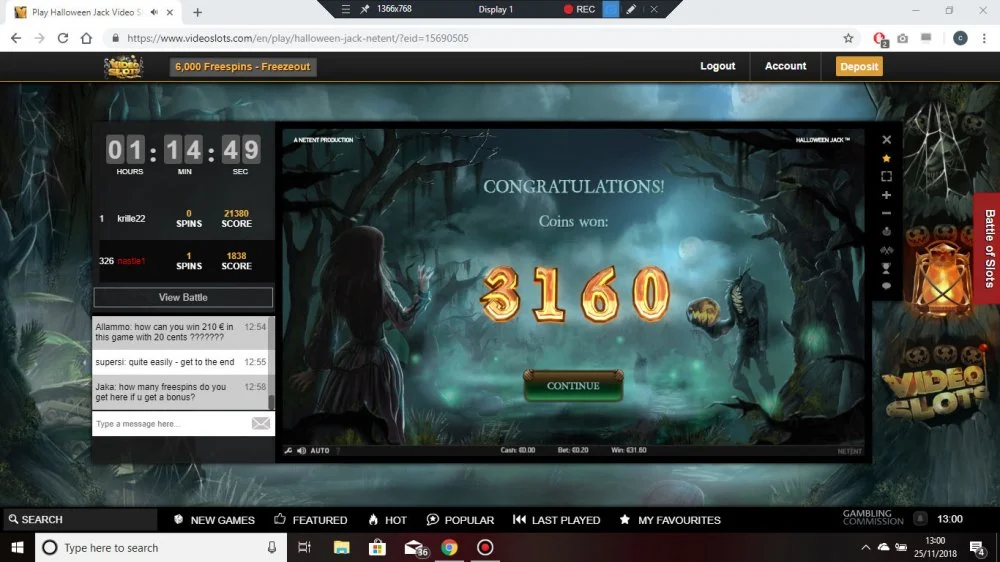Image resolution: width=1000 pixels, height=562 pixels.
Task: Open the Mail app in taskbar
Action: pyautogui.click(x=415, y=547)
